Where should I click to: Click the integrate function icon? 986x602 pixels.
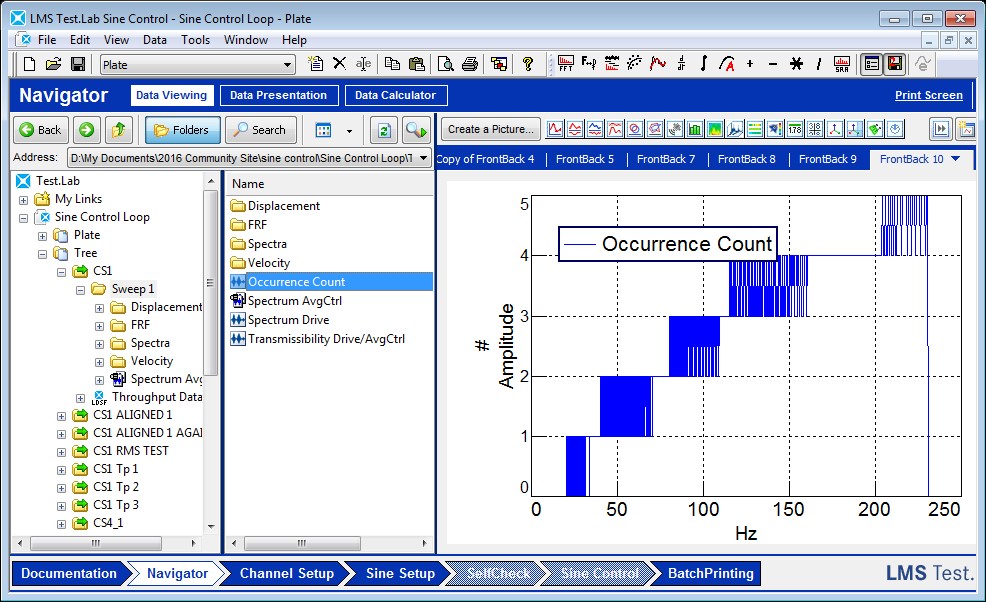pos(704,64)
